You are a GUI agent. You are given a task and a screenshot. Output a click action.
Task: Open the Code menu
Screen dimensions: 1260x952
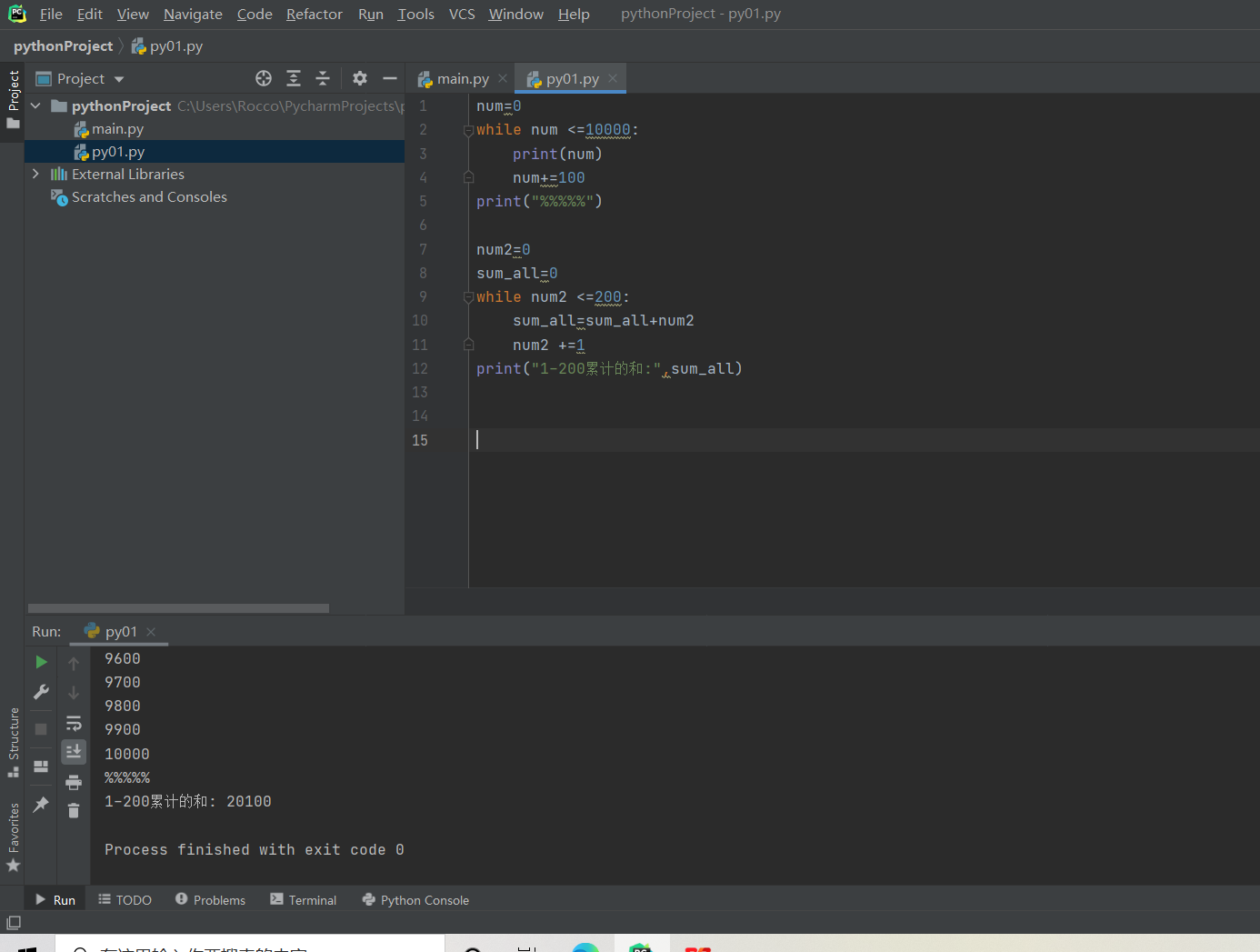pos(255,14)
